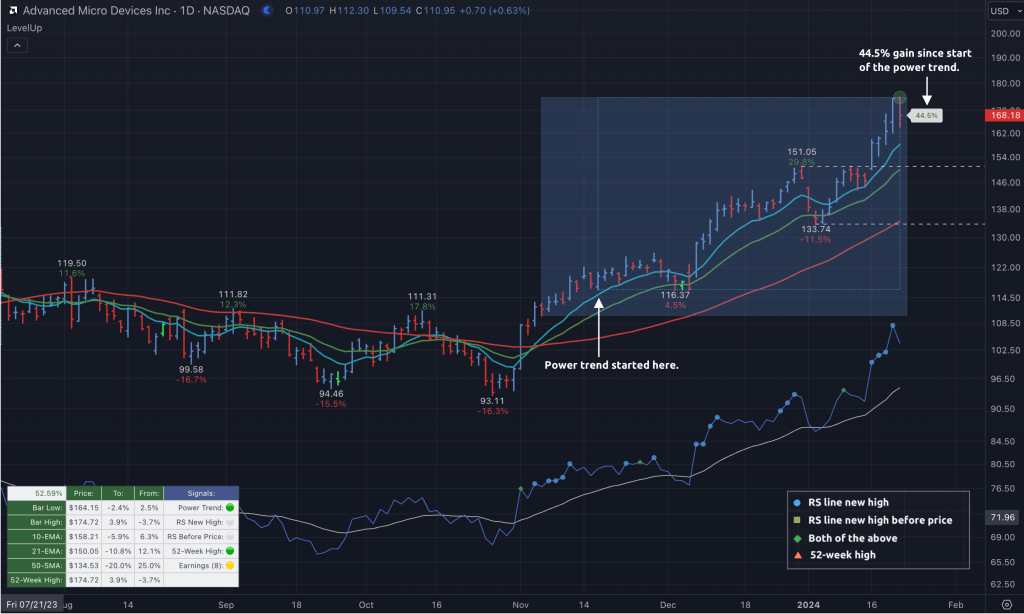Image resolution: width=1024 pixels, height=614 pixels.
Task: Toggle the RS Before Price signal indicator
Action: point(228,536)
